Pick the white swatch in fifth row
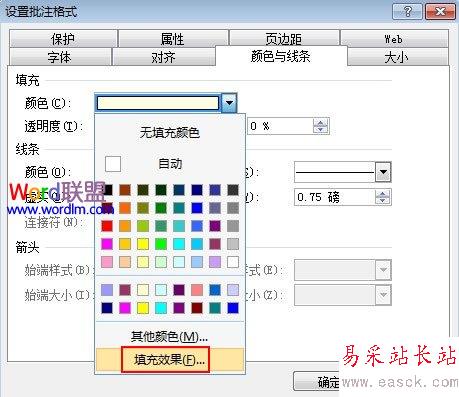 coord(233,262)
